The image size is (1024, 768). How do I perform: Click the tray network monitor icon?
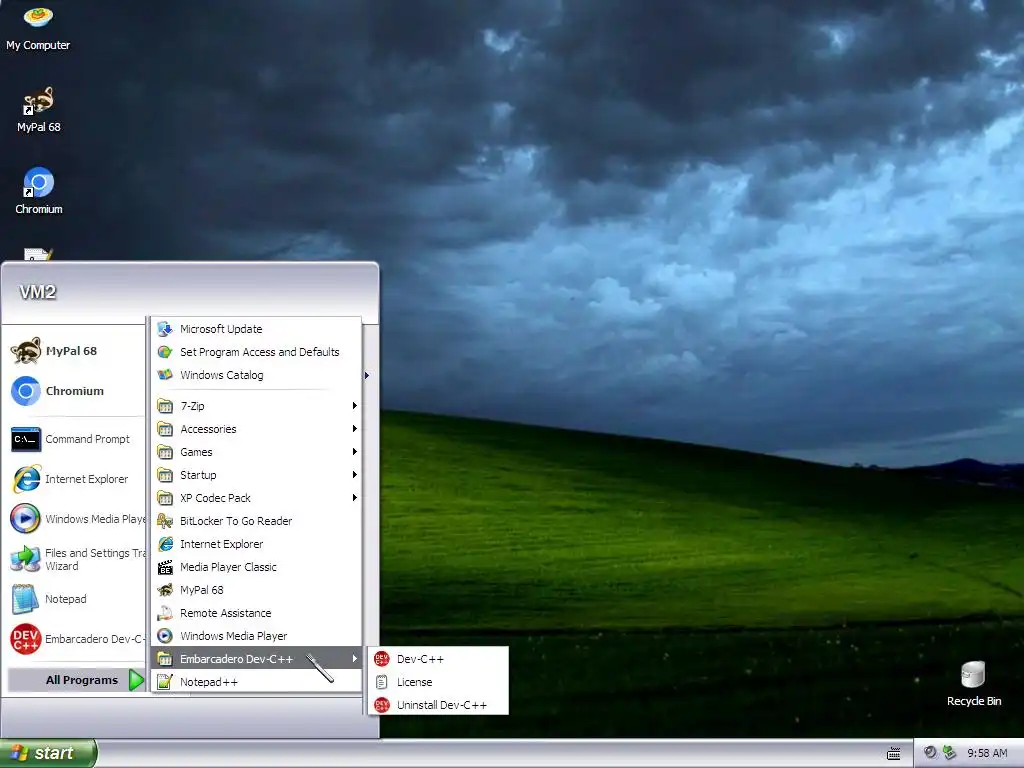click(950, 752)
